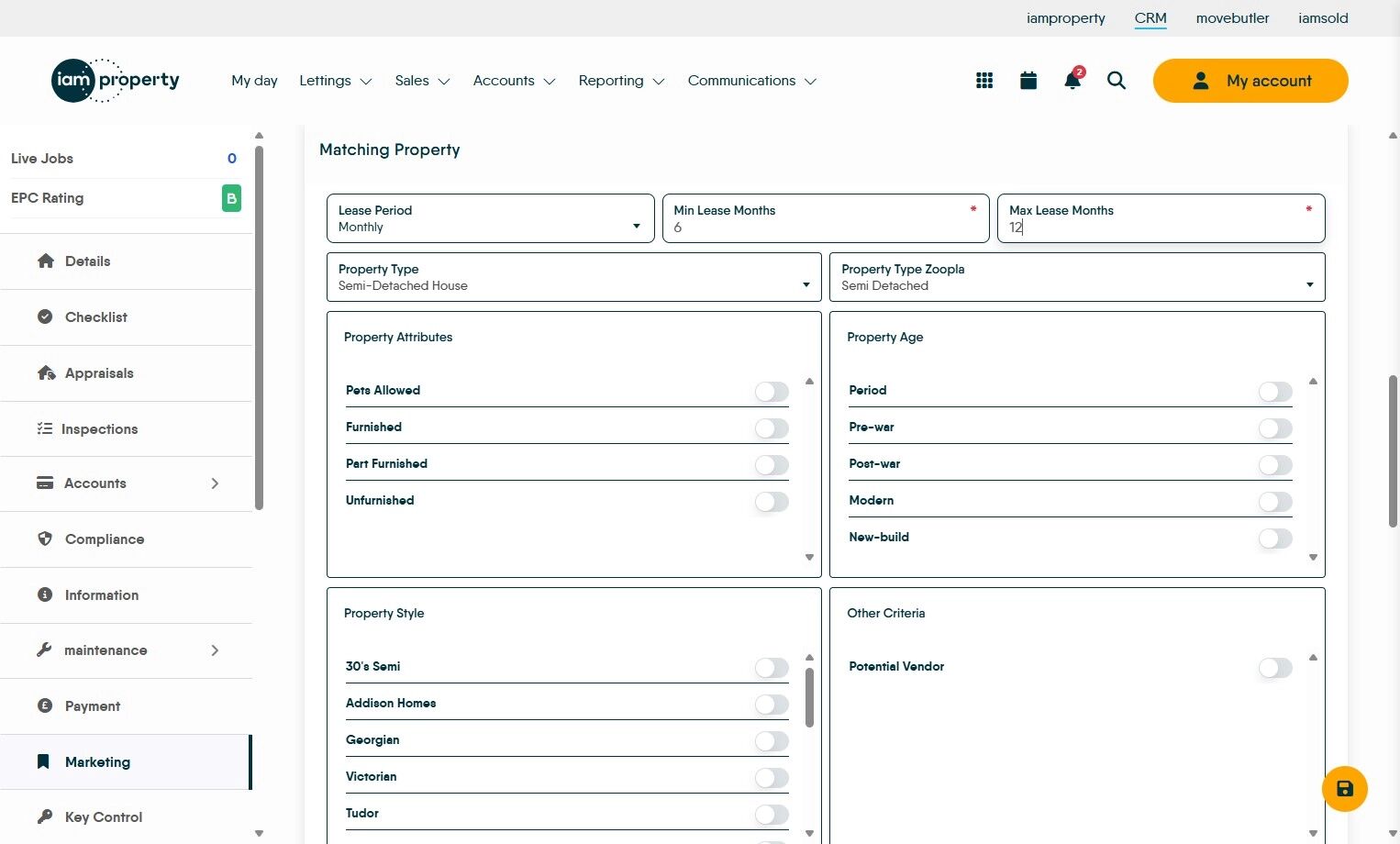Open the Property Type Zoopla dropdown
Viewport: 1400px width, 844px height.
pyautogui.click(x=1076, y=277)
